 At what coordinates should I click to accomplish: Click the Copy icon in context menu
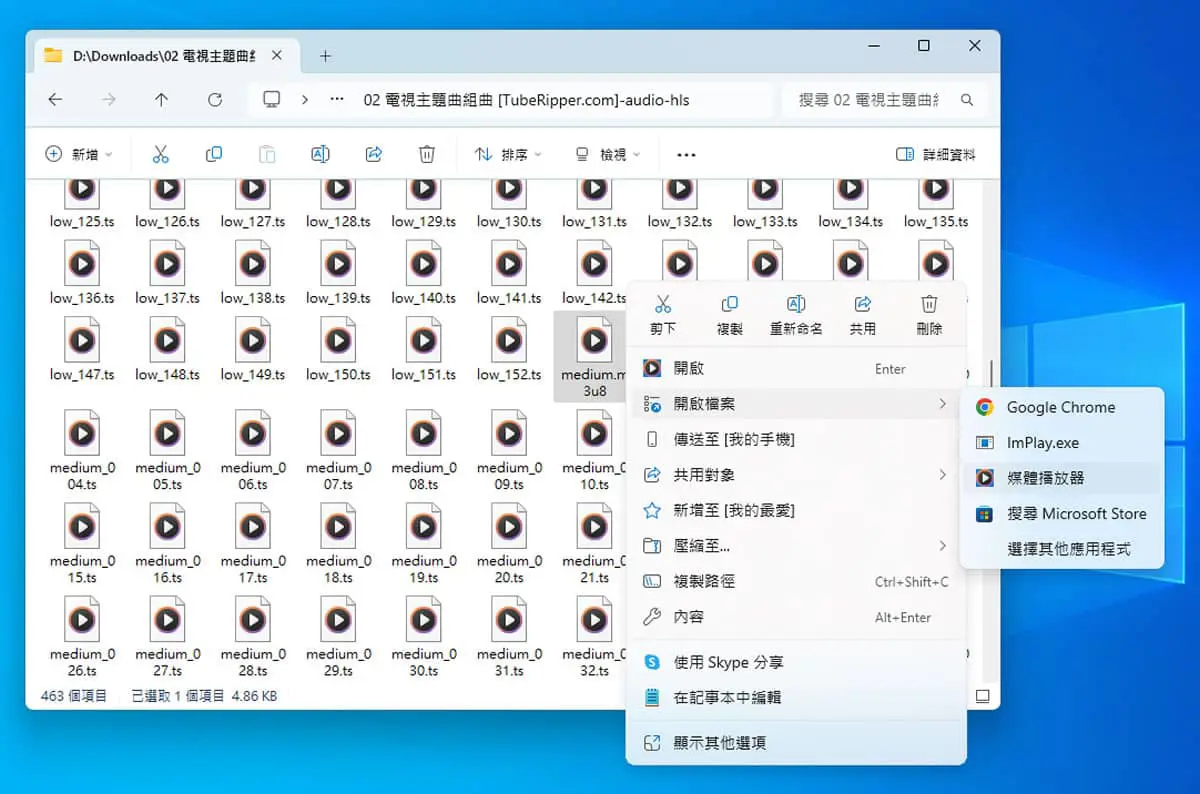pos(729,304)
